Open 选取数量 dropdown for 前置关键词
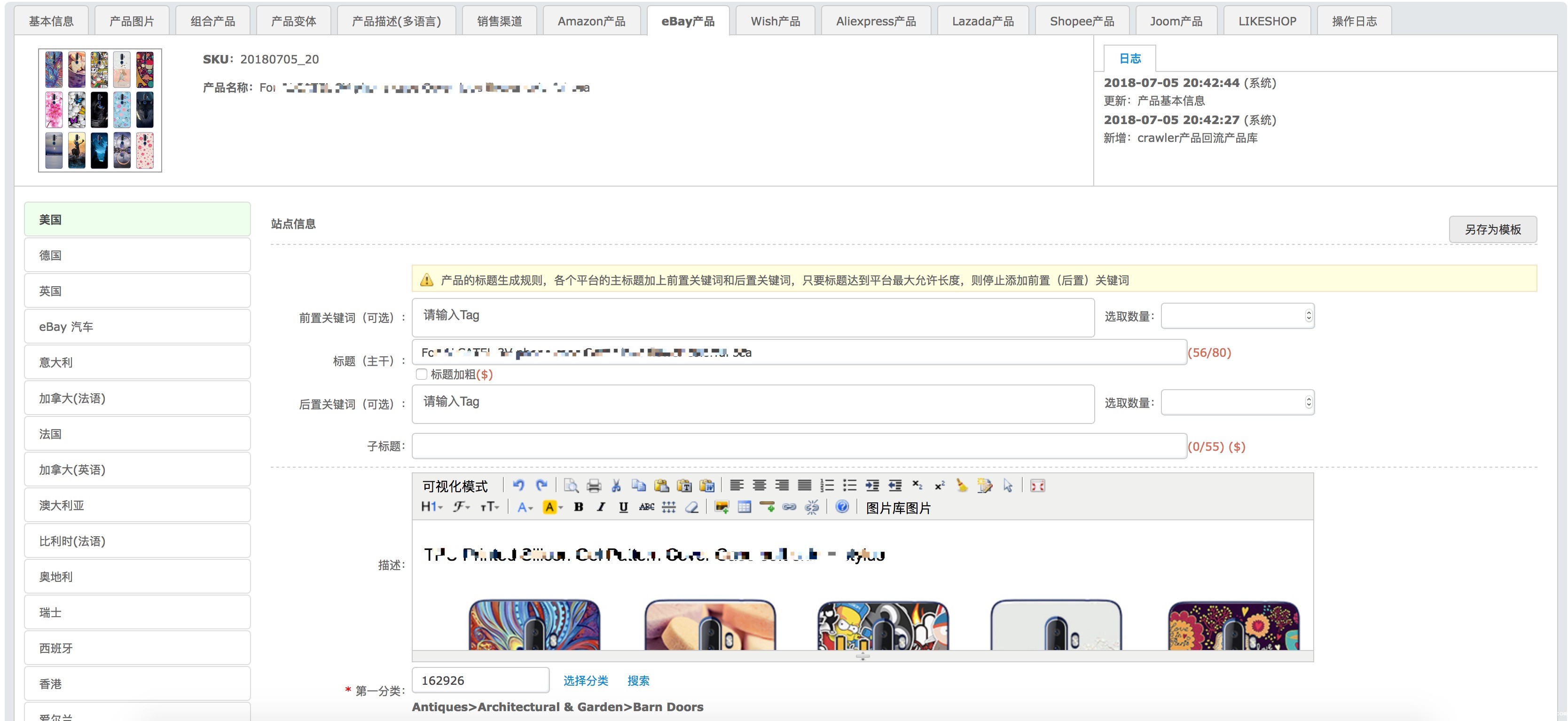This screenshot has height=721, width=1568. (x=1237, y=316)
